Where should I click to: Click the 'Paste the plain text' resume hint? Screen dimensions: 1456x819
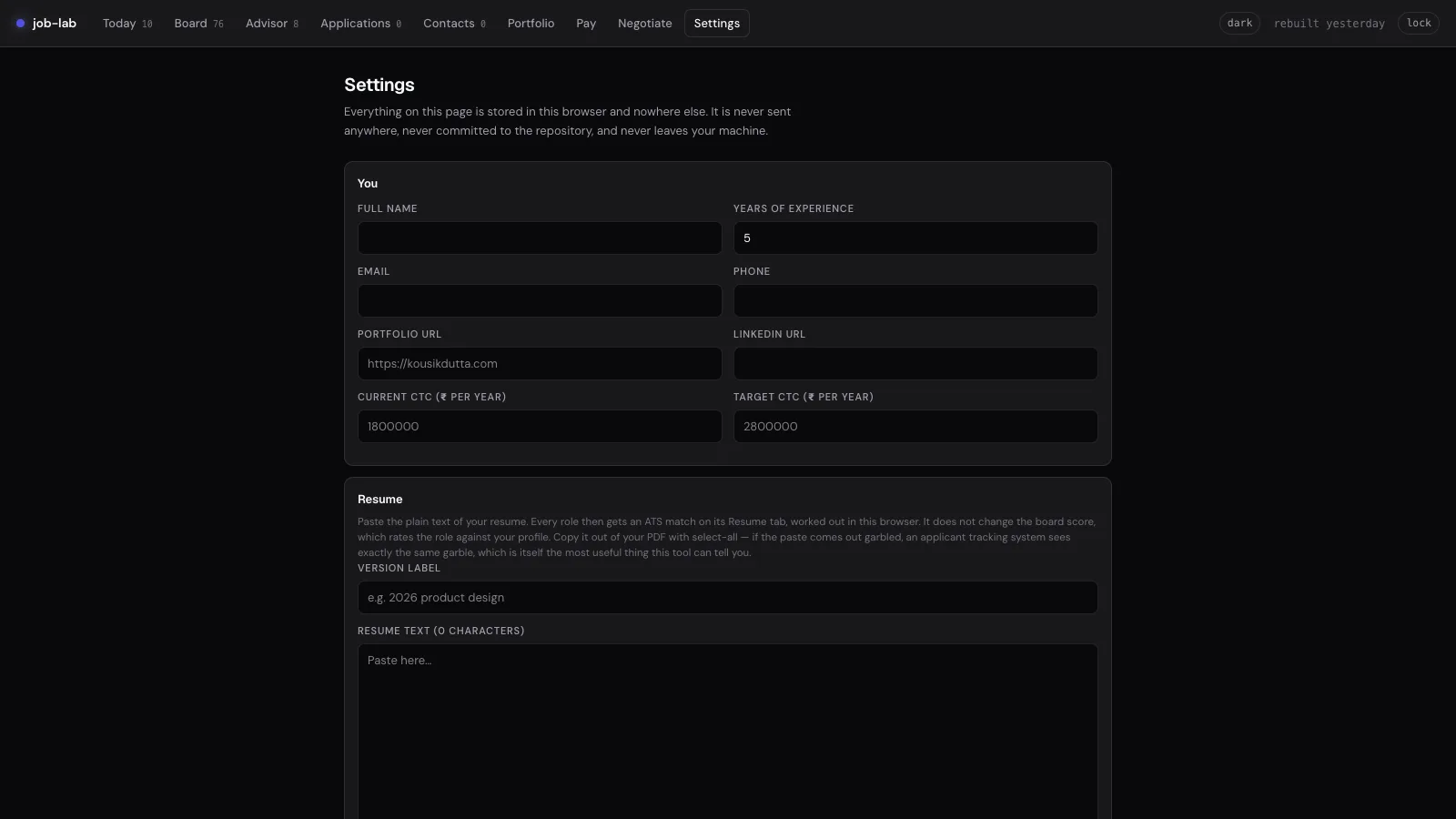(726, 537)
